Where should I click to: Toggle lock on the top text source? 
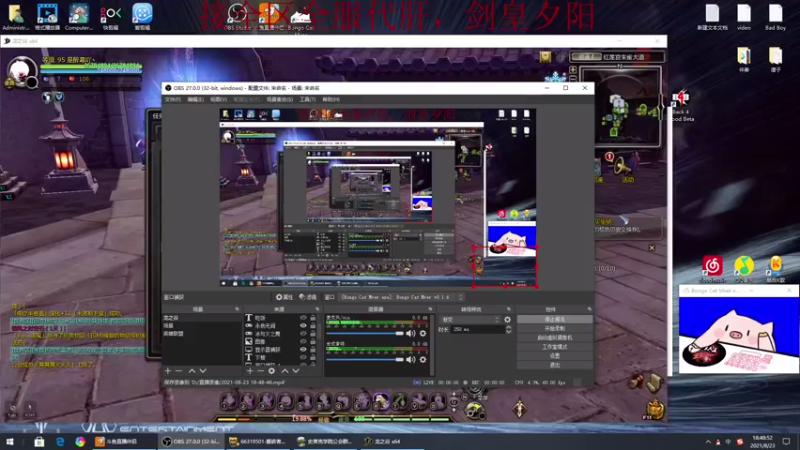click(x=313, y=318)
